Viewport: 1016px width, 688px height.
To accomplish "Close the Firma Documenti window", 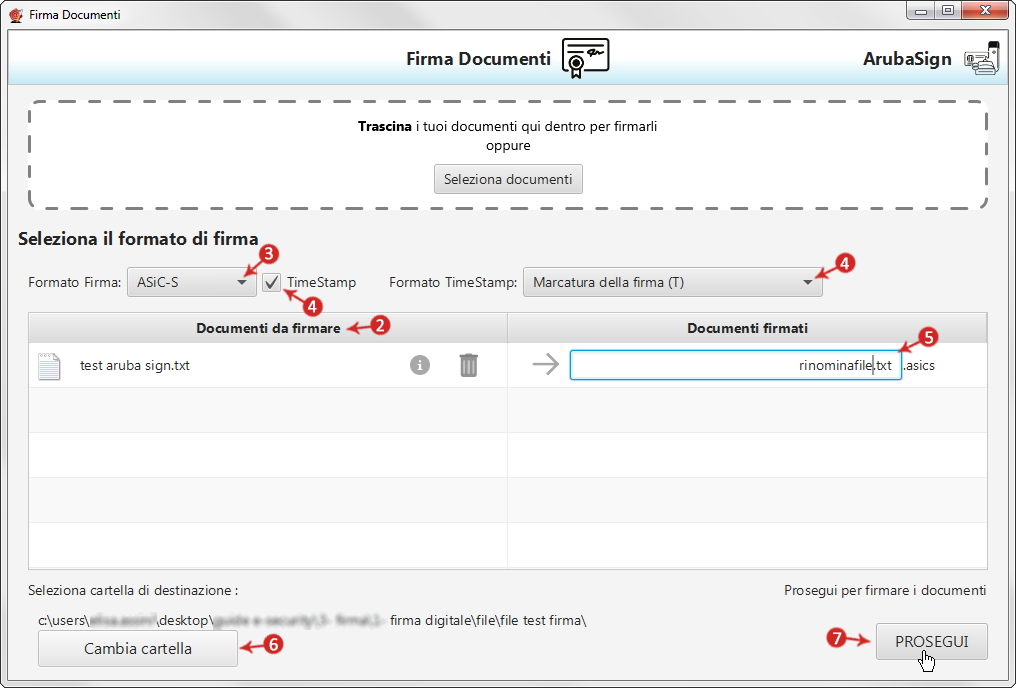I will [985, 11].
